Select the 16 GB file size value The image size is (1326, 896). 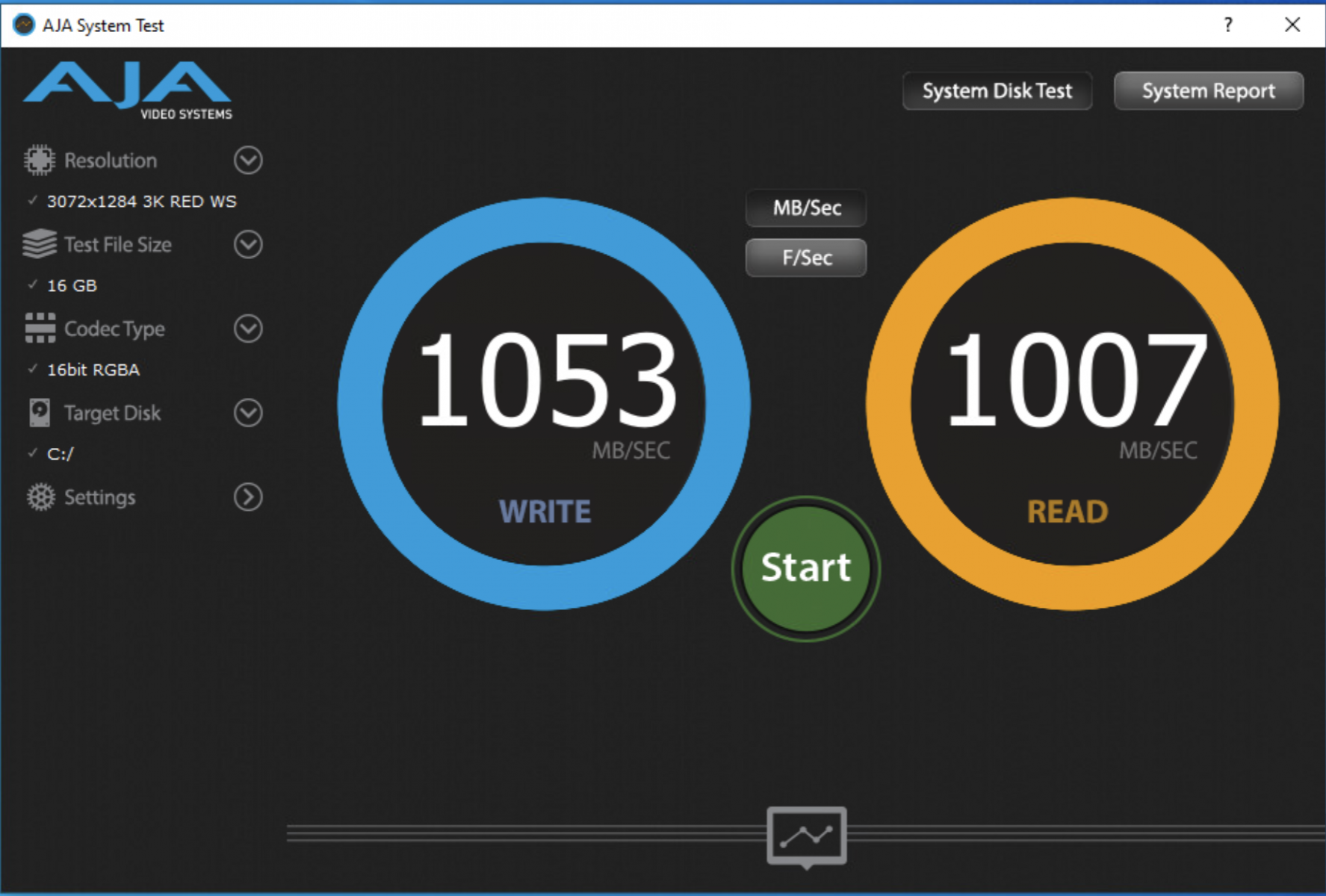point(72,286)
